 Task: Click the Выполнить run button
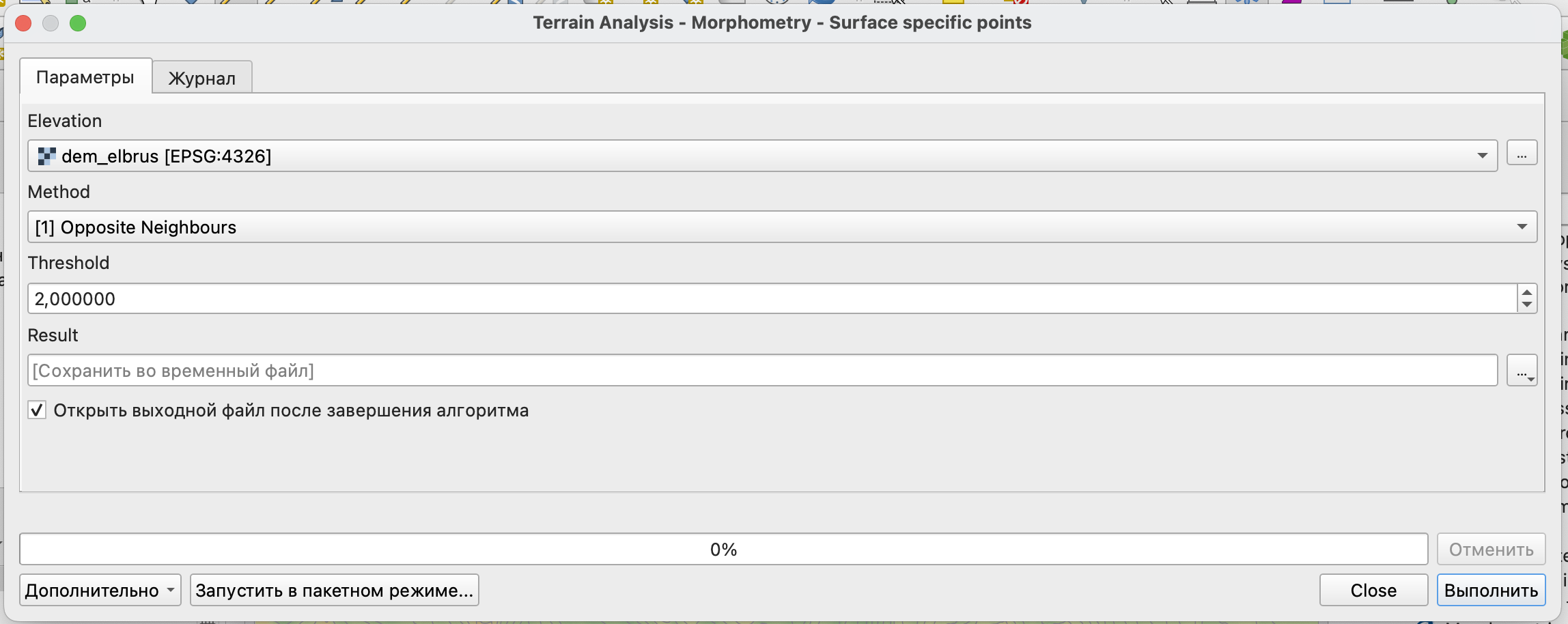(x=1491, y=590)
